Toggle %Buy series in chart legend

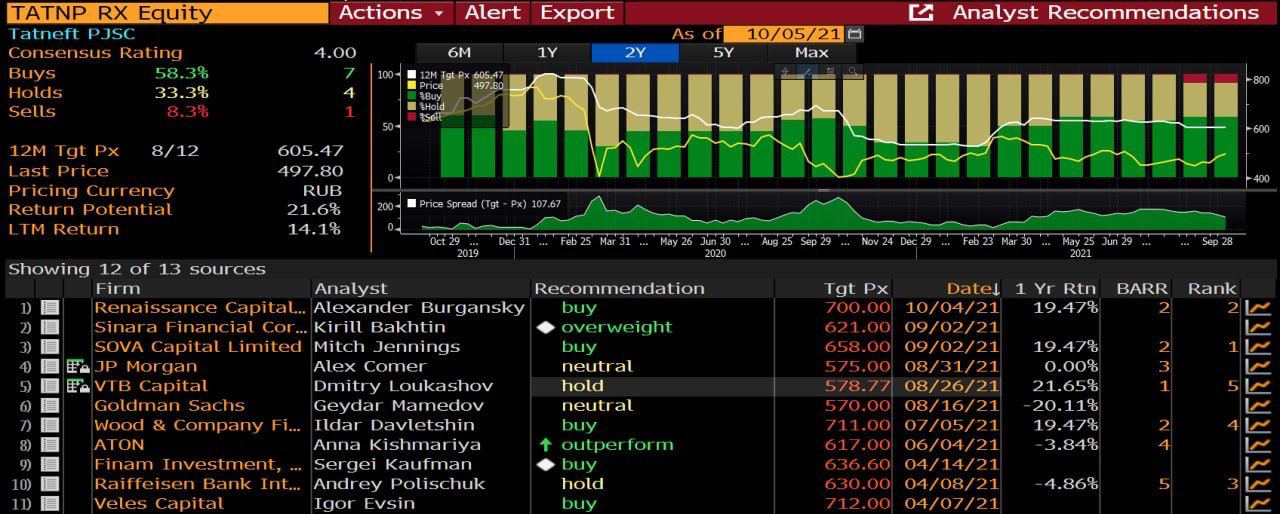click(x=426, y=96)
